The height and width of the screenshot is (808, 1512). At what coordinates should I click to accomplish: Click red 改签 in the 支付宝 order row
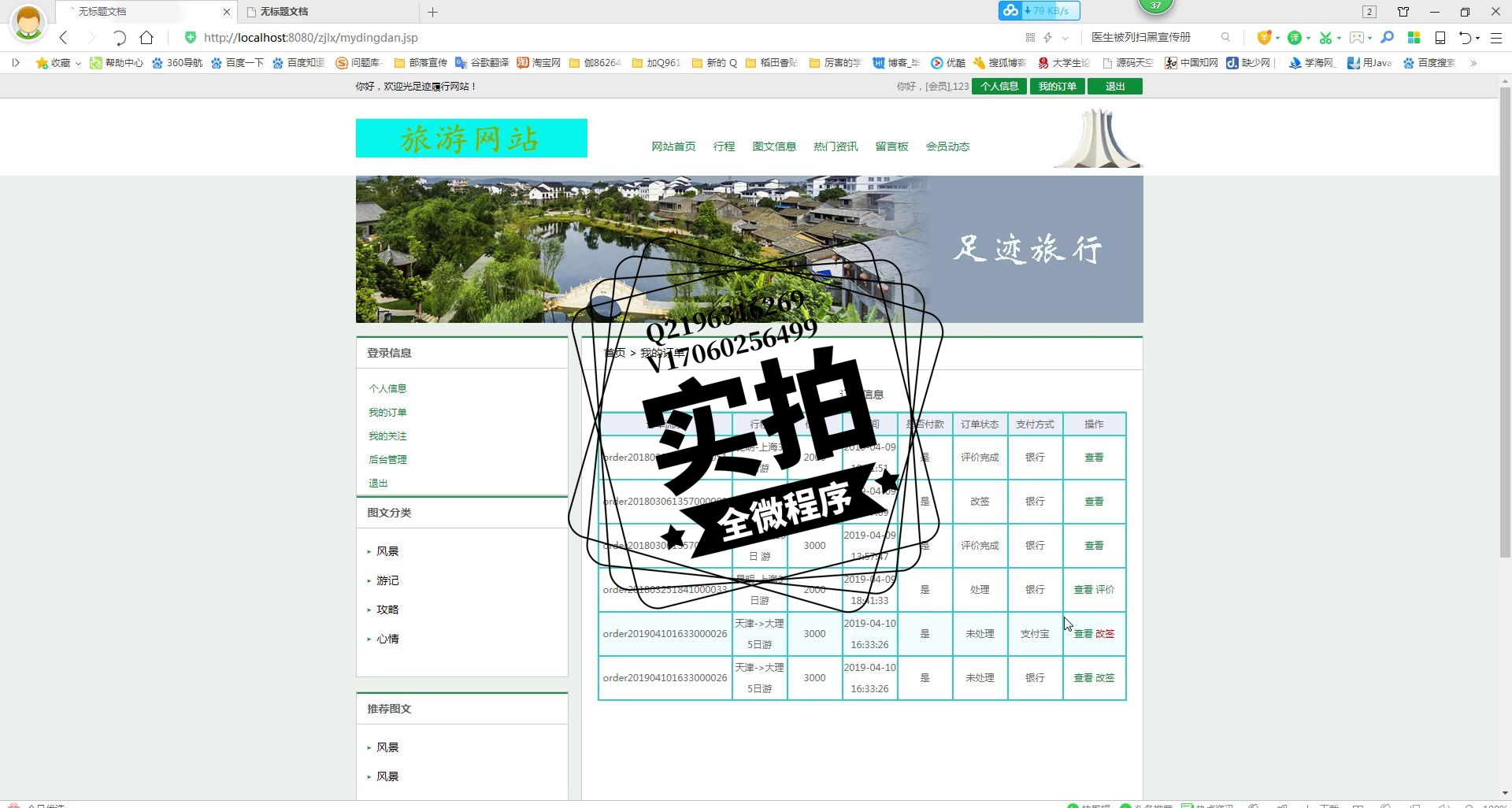pos(1105,633)
